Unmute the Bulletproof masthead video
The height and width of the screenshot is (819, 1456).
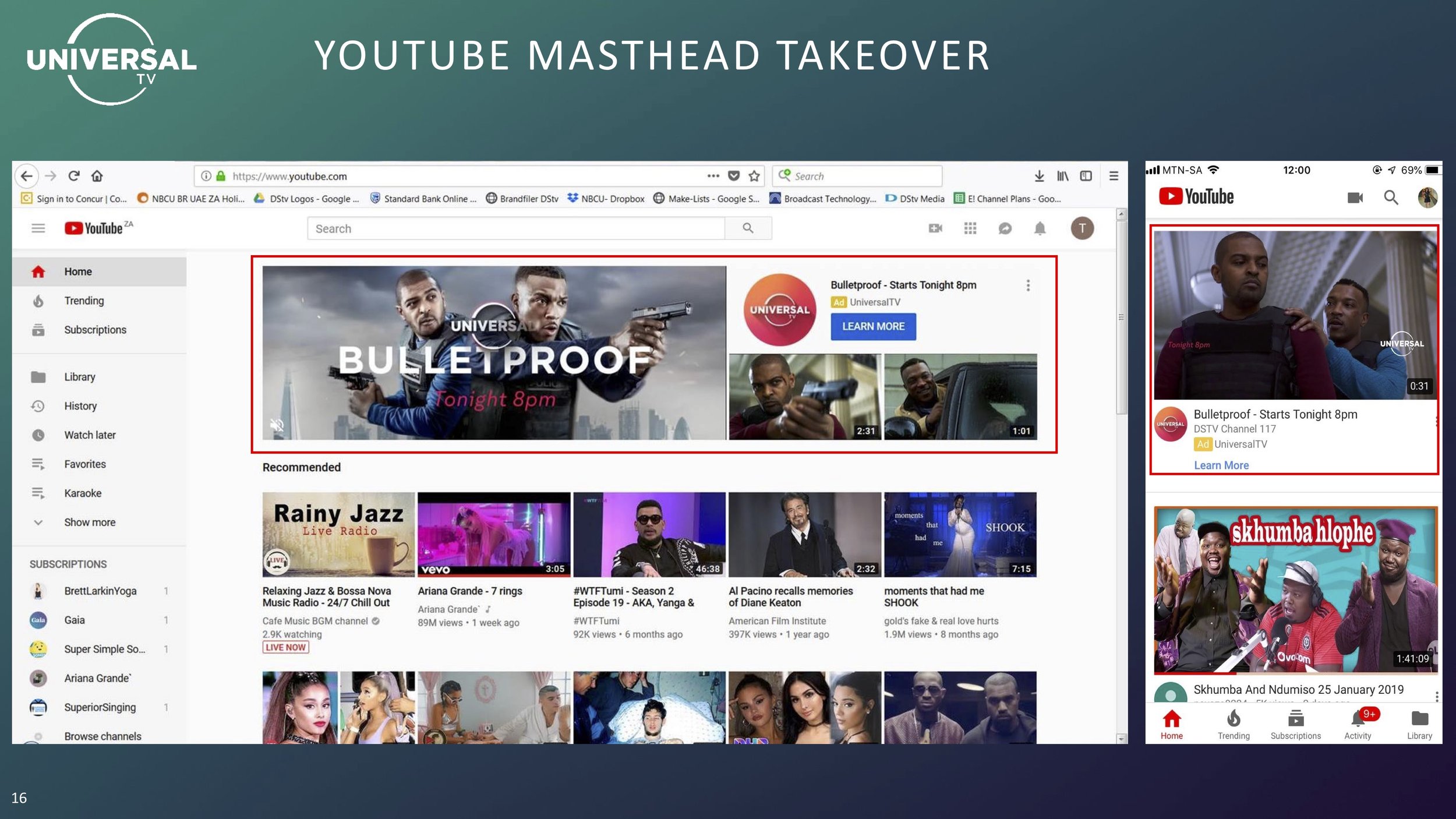point(277,425)
